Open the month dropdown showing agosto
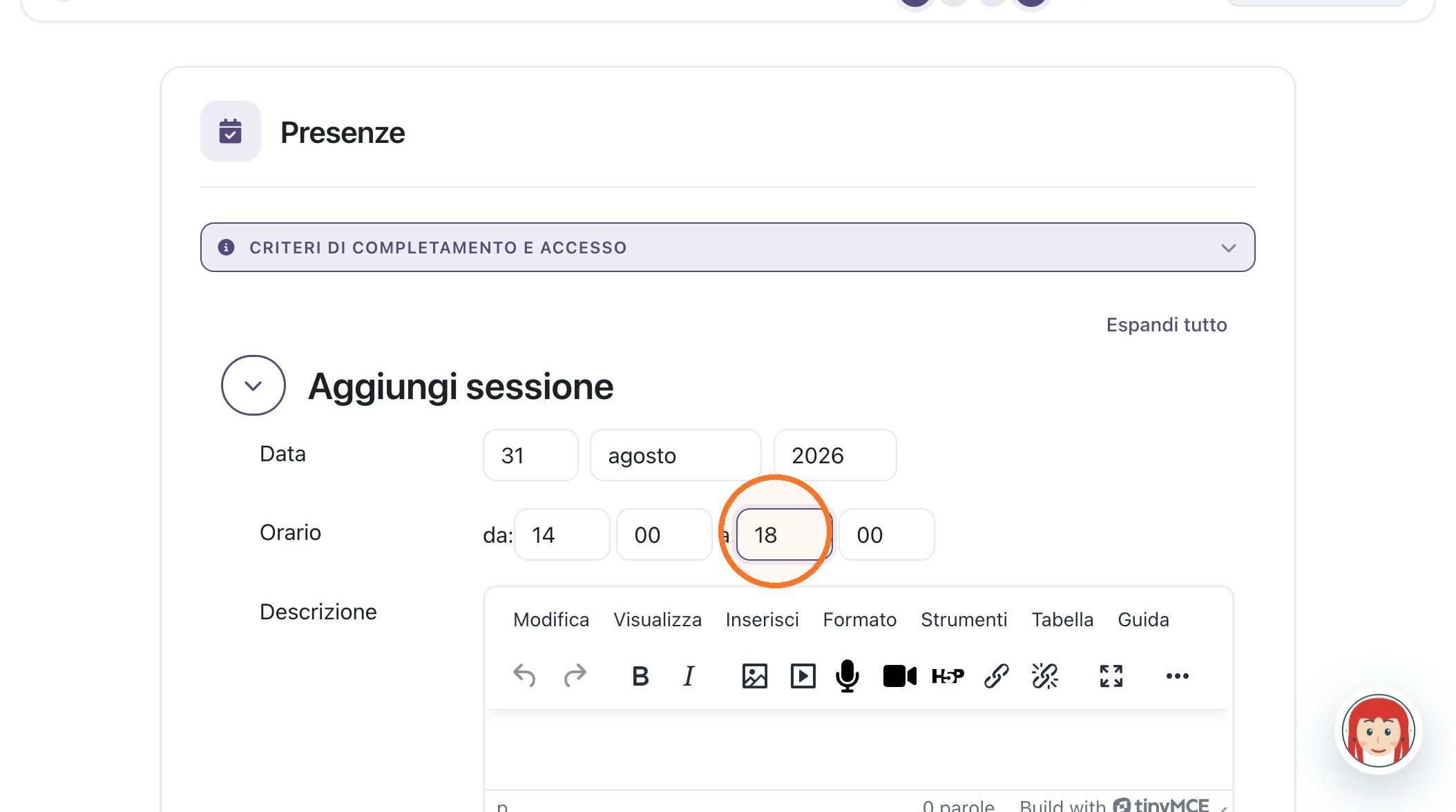The image size is (1456, 812). pos(676,455)
